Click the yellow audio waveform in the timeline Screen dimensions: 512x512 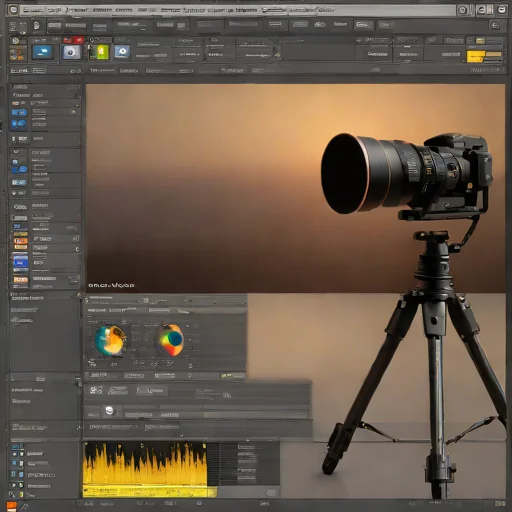click(x=145, y=464)
